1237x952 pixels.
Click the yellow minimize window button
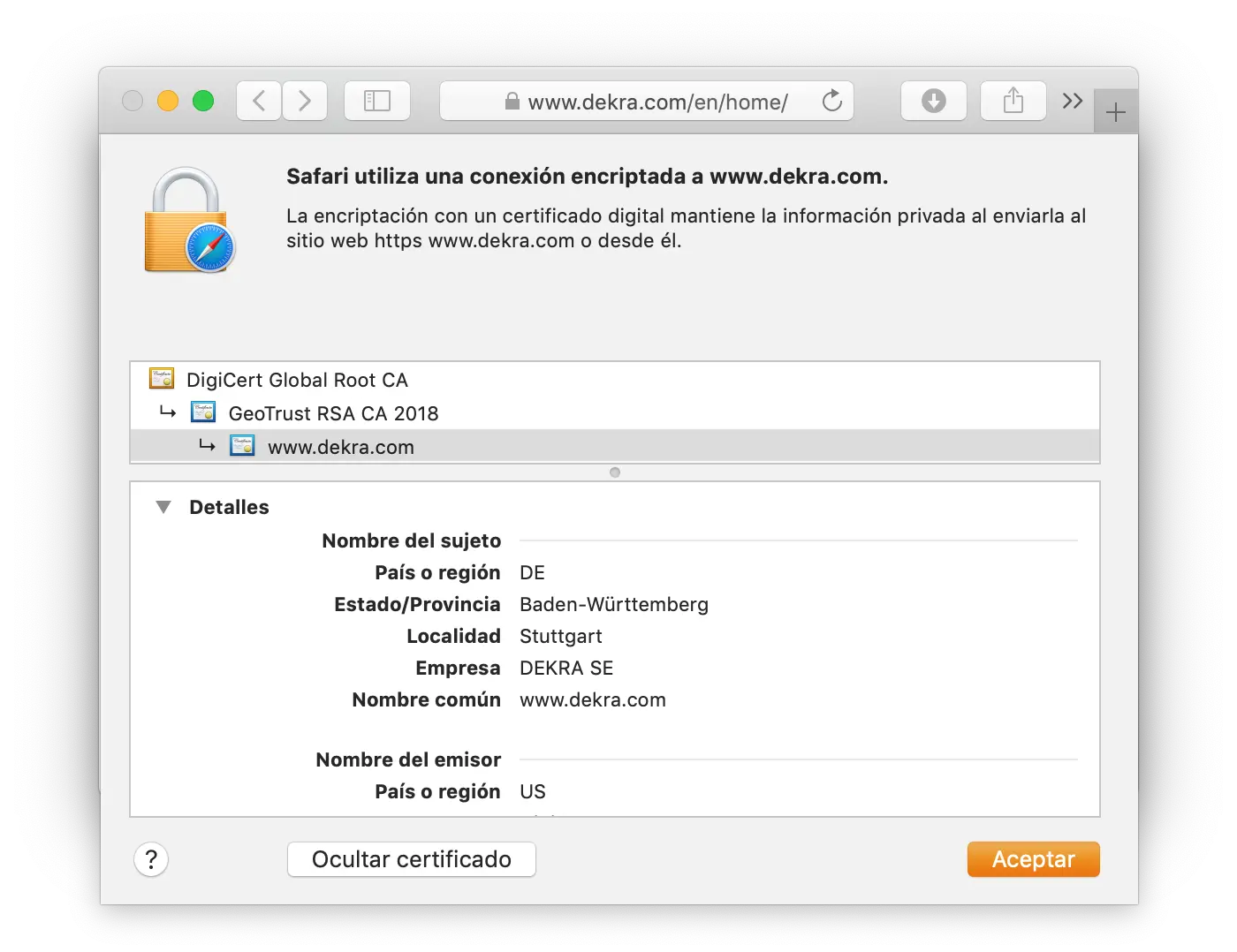pyautogui.click(x=168, y=101)
